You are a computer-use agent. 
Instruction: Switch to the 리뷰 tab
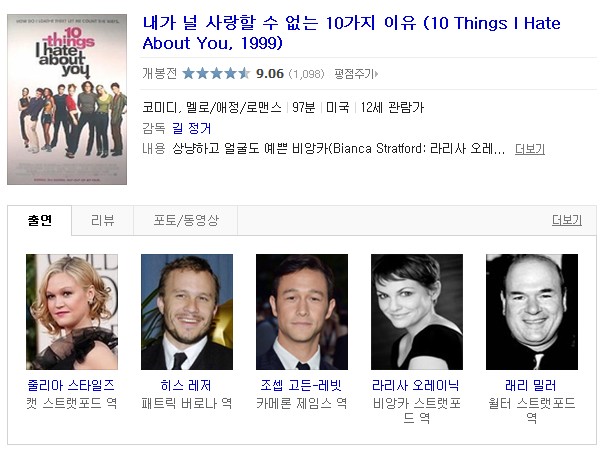pos(103,220)
